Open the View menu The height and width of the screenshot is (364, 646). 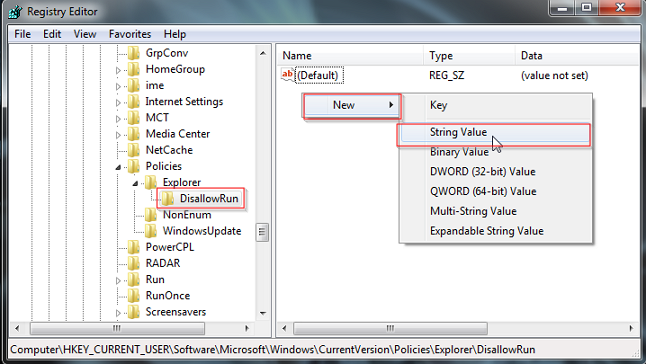coord(85,34)
